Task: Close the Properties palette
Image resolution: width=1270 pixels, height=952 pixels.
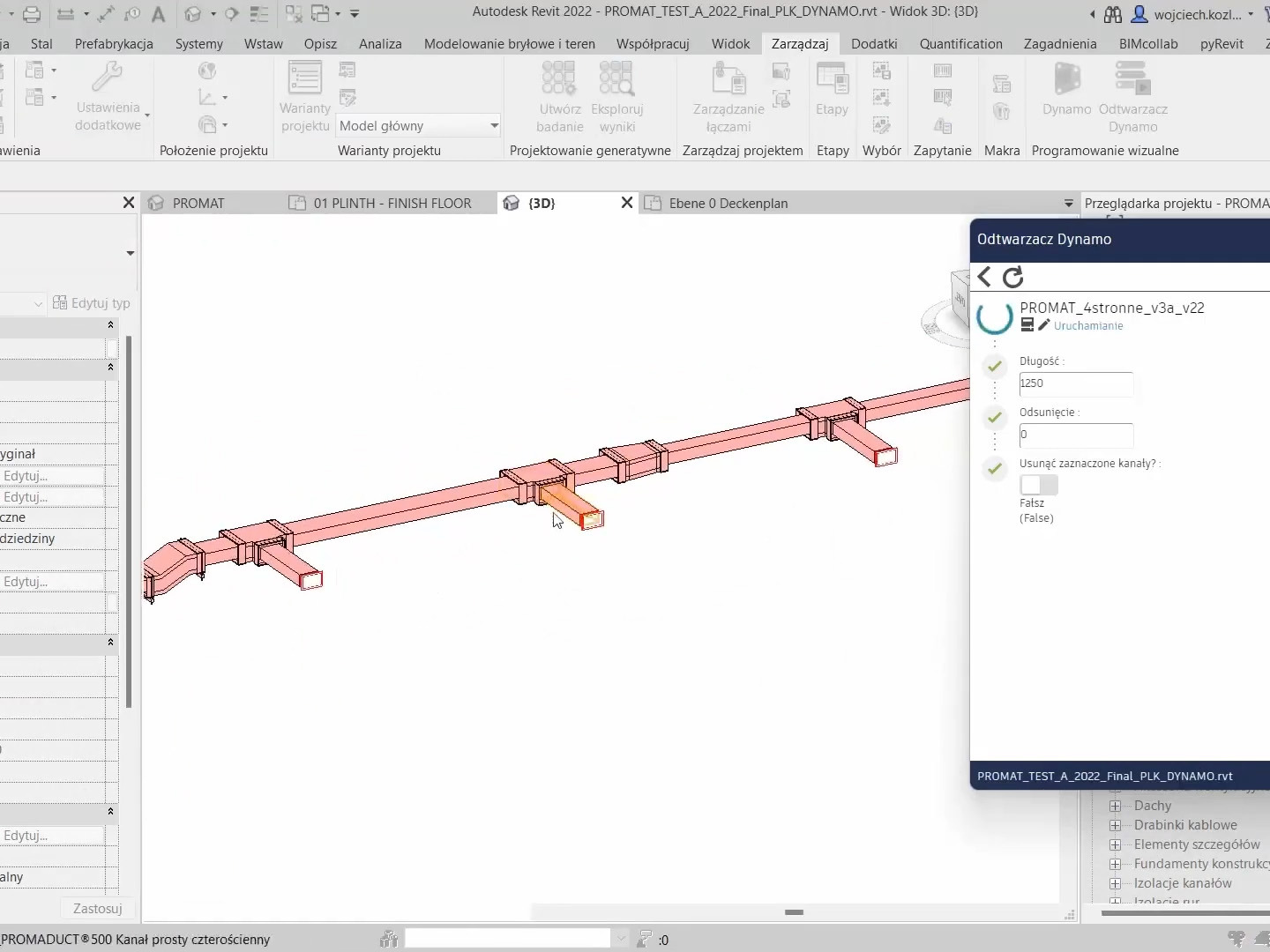Action: (x=129, y=203)
